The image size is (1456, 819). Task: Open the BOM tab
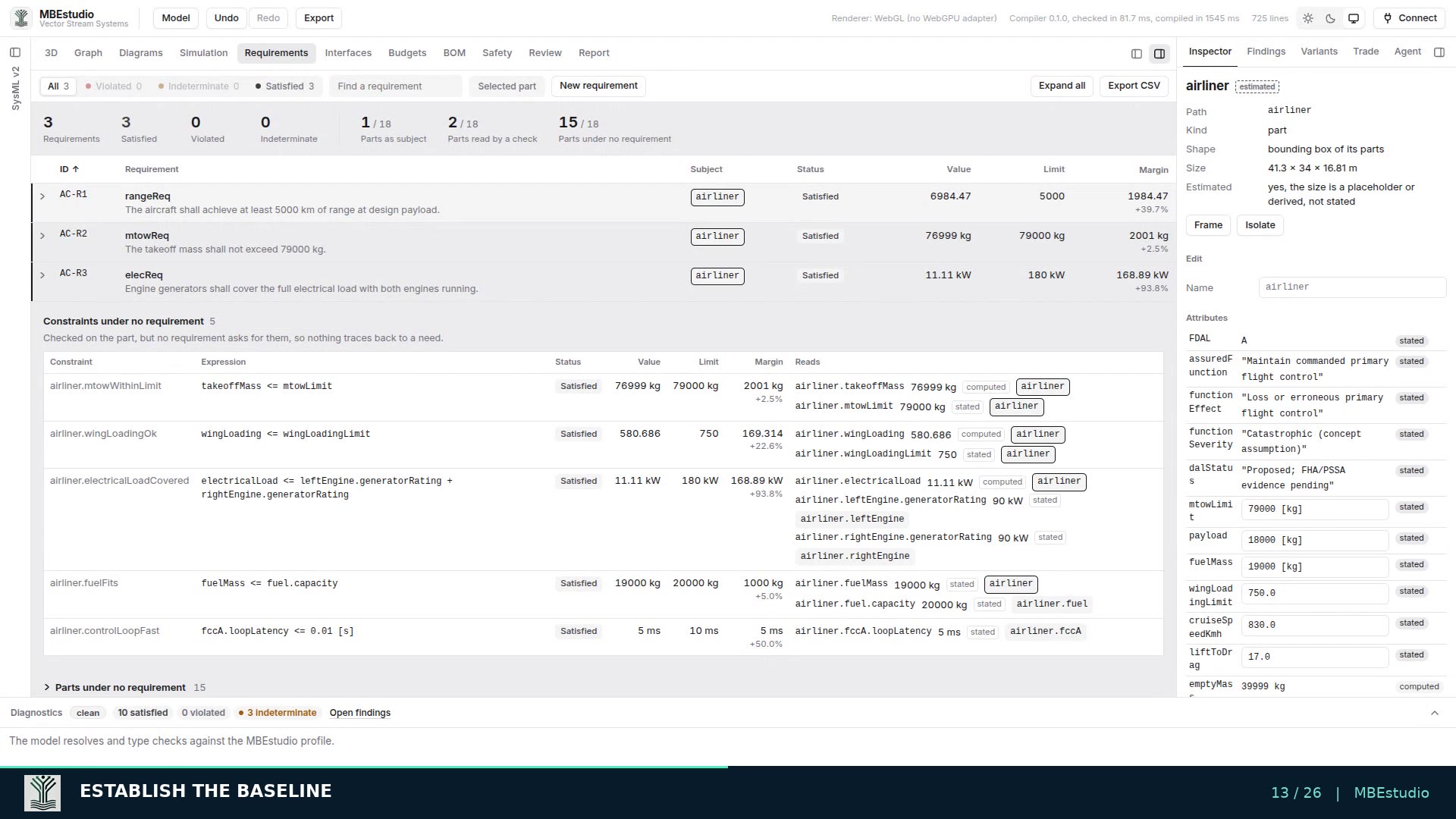point(454,53)
